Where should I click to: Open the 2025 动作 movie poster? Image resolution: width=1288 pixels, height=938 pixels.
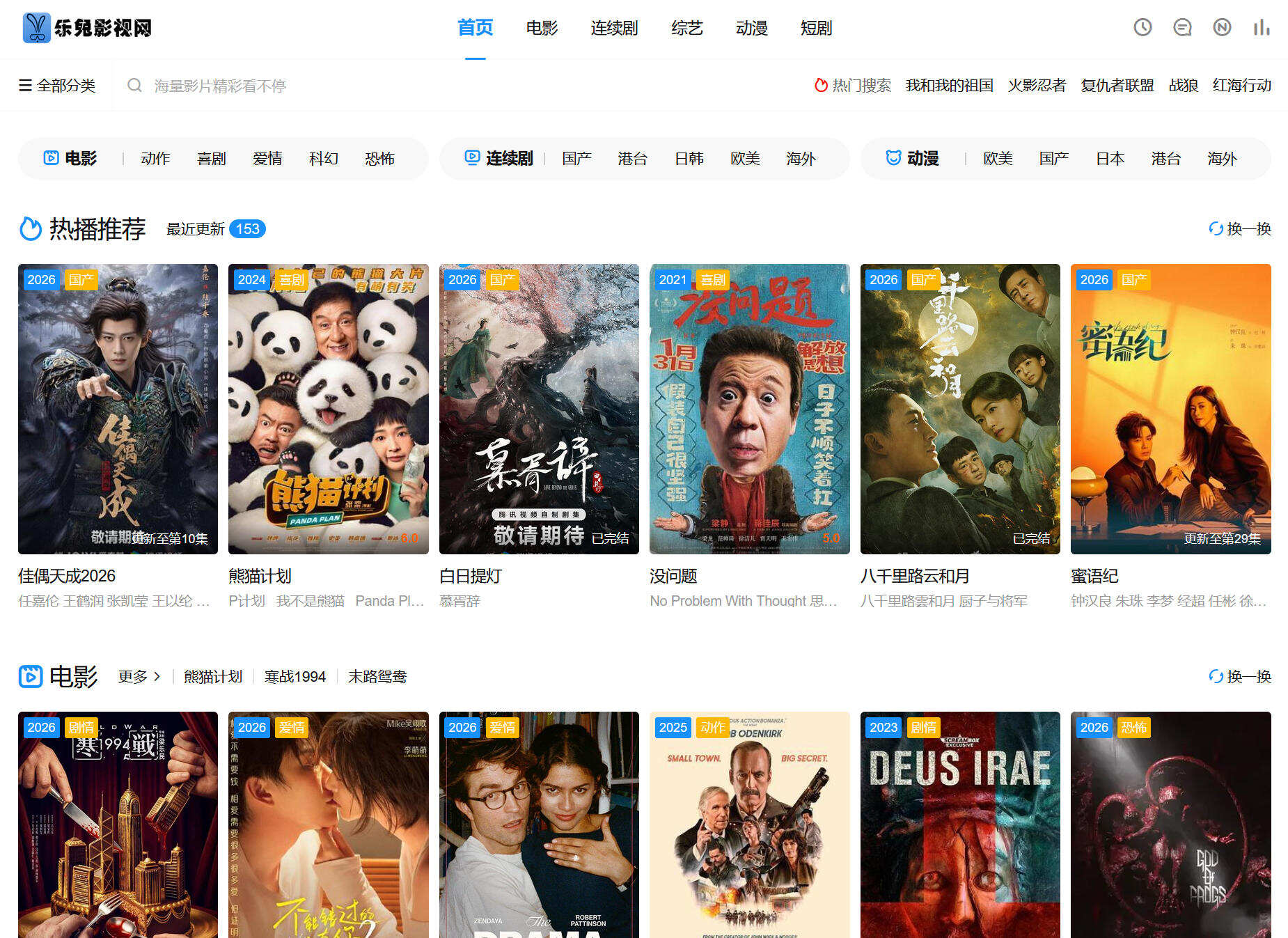(750, 824)
